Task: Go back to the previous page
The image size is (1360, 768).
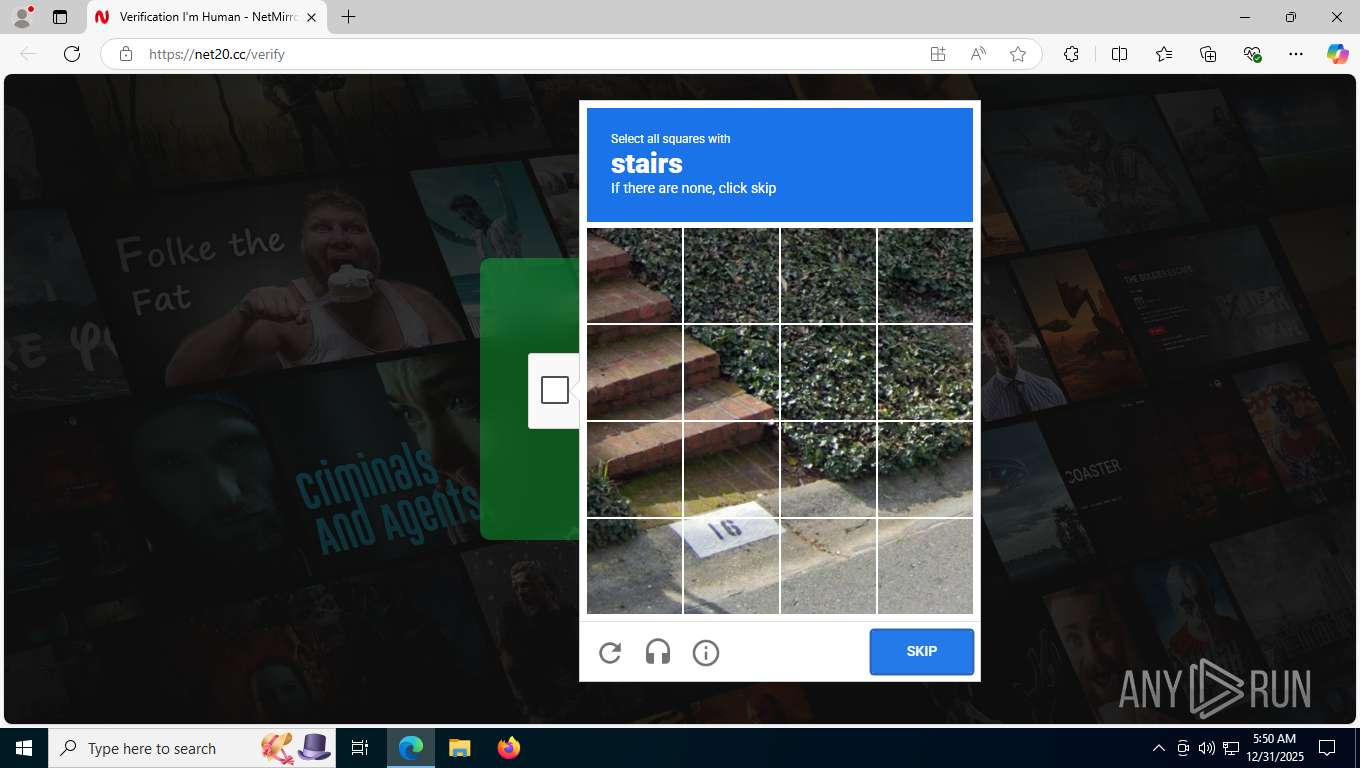Action: click(x=28, y=54)
